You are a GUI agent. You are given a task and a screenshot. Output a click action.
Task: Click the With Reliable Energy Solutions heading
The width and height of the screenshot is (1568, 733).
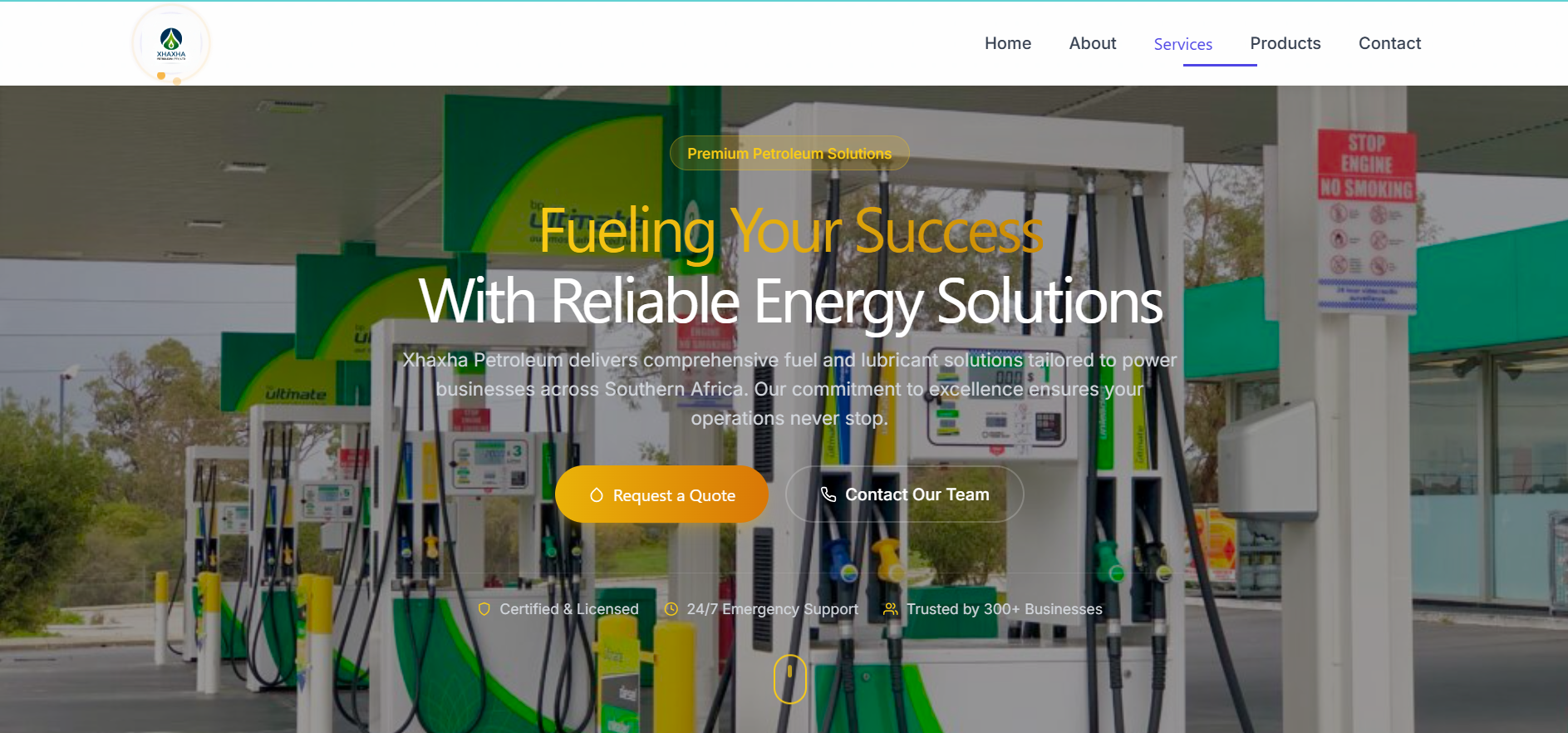(790, 301)
